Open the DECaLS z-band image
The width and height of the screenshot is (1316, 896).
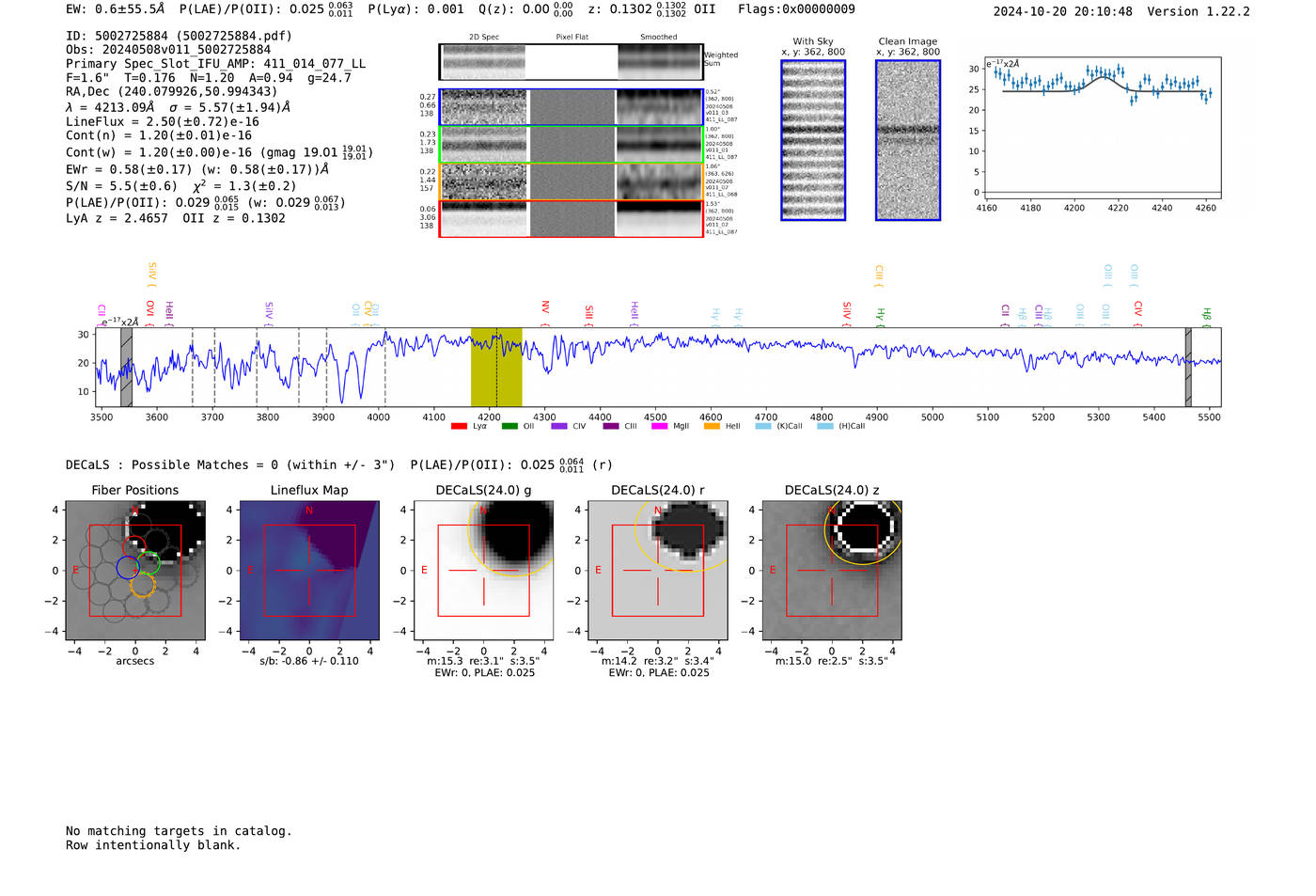(x=831, y=571)
